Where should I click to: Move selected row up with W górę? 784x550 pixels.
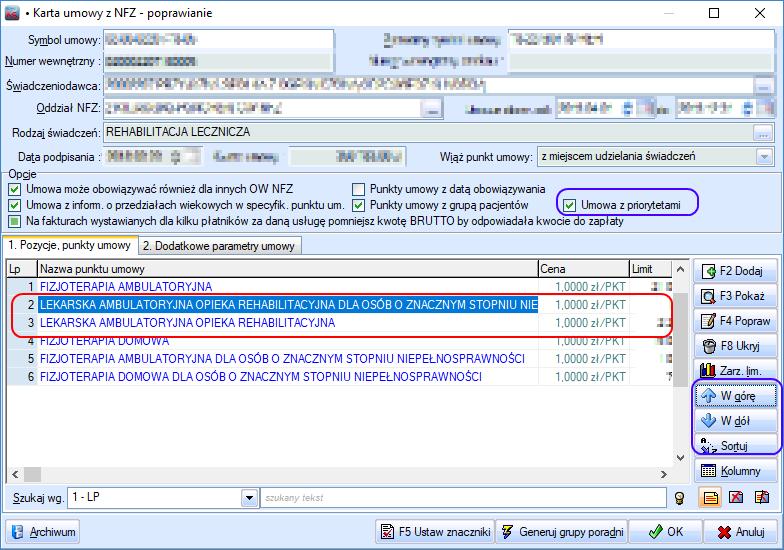point(734,396)
